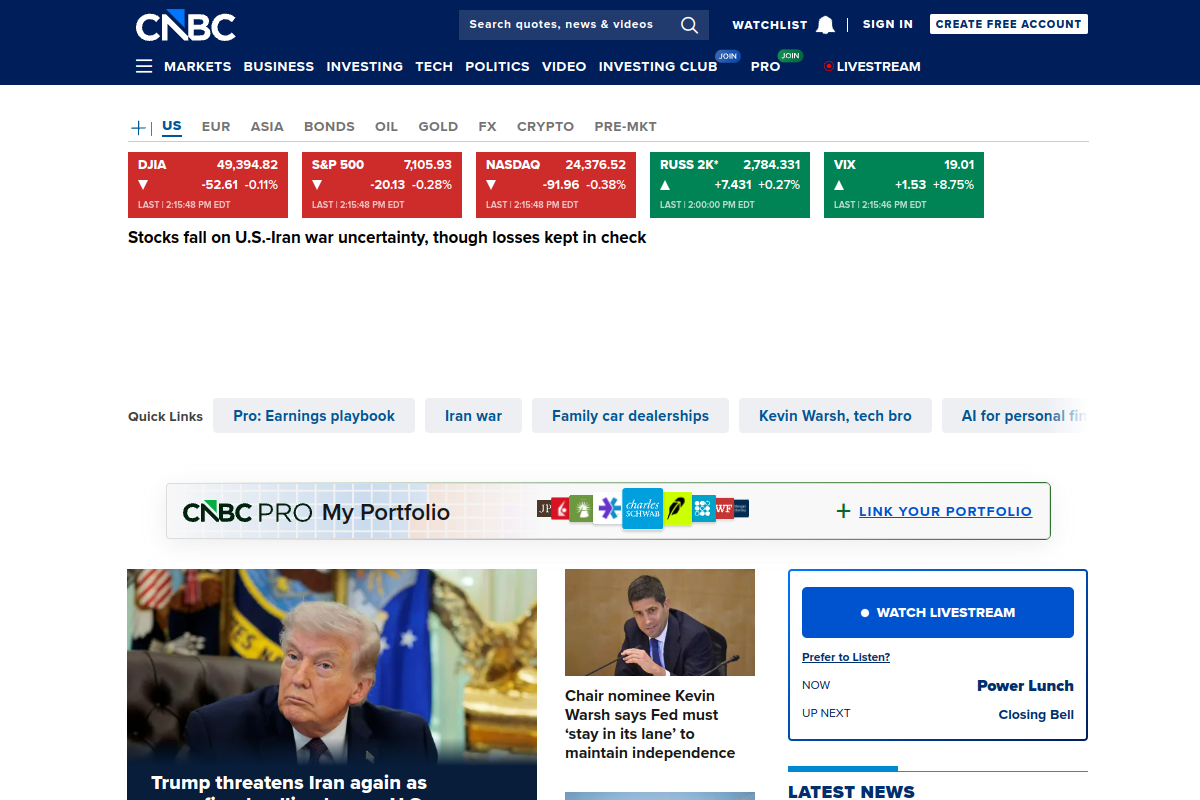Select the US markets tab

coord(172,127)
